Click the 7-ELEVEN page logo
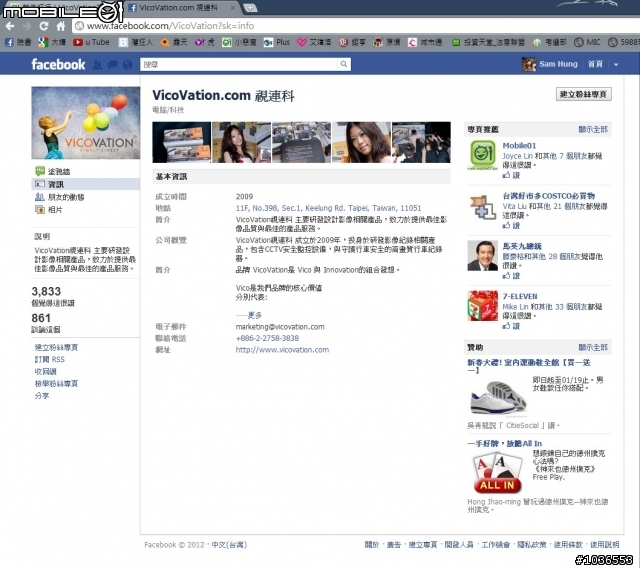Viewport: 640px width, 568px height. (483, 306)
